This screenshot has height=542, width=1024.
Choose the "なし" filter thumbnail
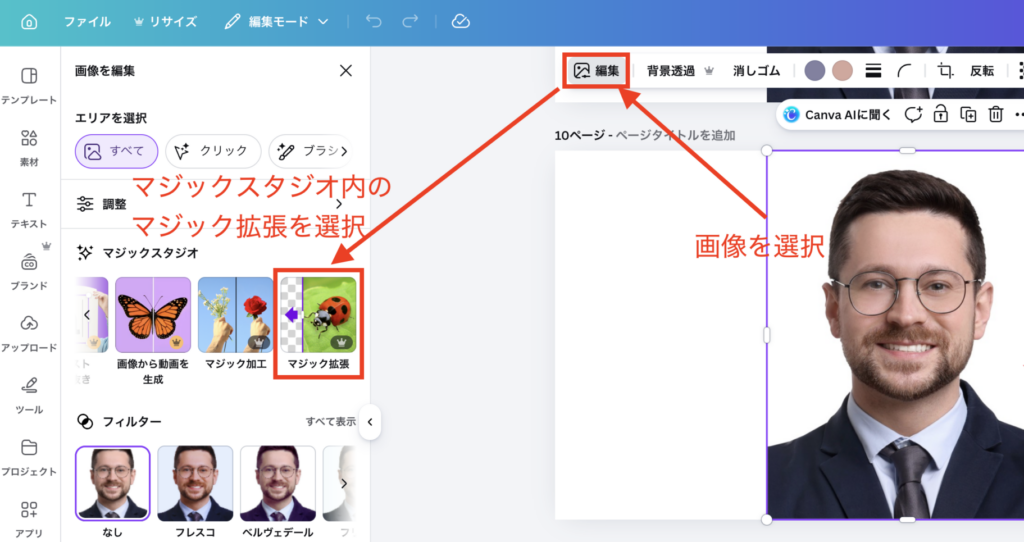point(112,484)
